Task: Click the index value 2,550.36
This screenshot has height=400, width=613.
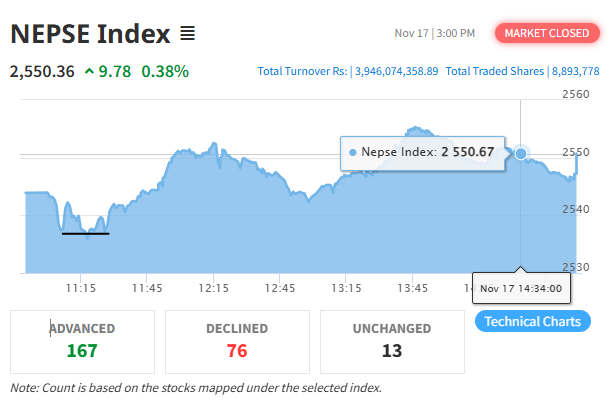Action: (x=42, y=72)
